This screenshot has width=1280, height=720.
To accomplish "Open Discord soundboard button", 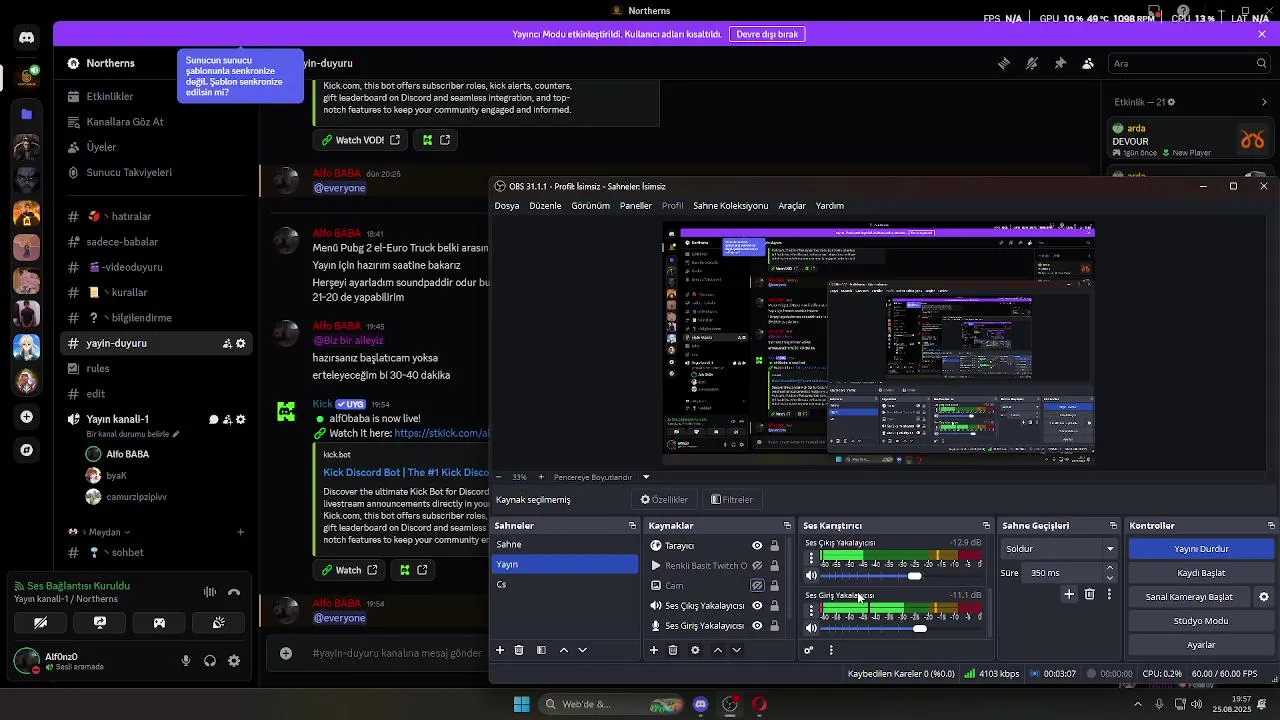I will (218, 623).
